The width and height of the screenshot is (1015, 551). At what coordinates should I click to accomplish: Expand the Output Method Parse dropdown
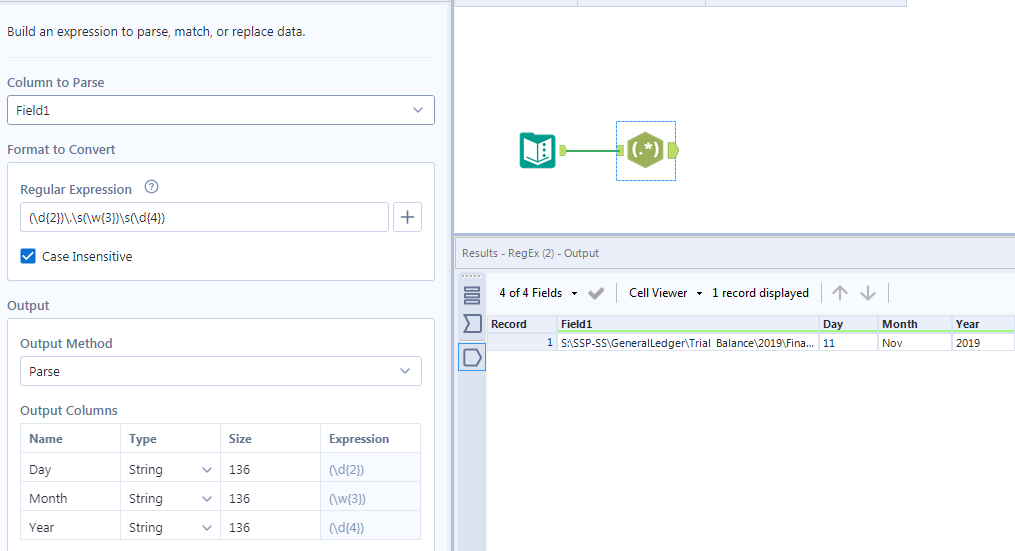(221, 371)
